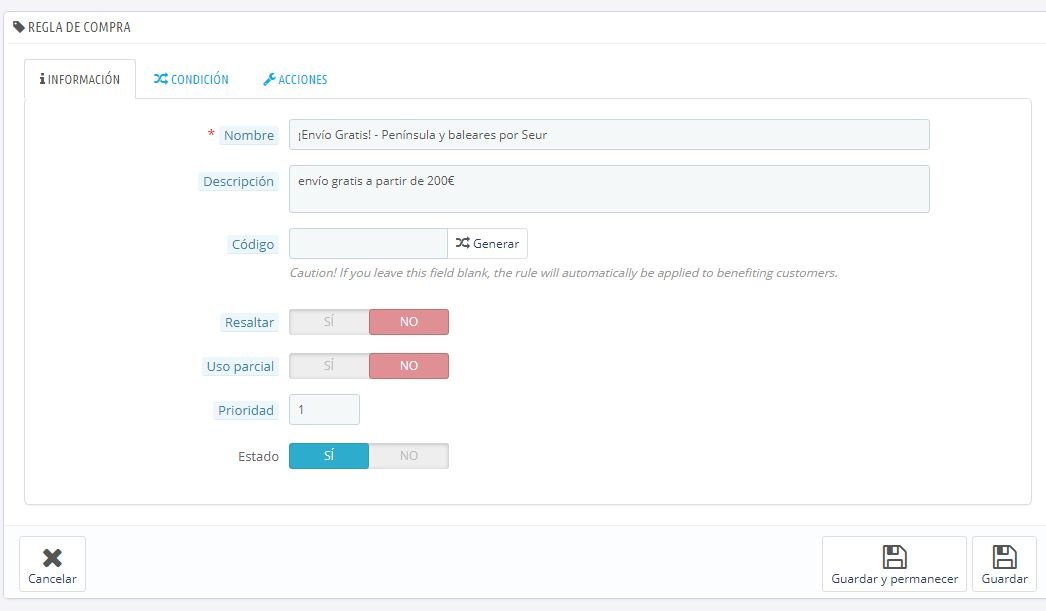The height and width of the screenshot is (611, 1046).
Task: Select the NO option for Resaltar
Action: pyautogui.click(x=408, y=322)
